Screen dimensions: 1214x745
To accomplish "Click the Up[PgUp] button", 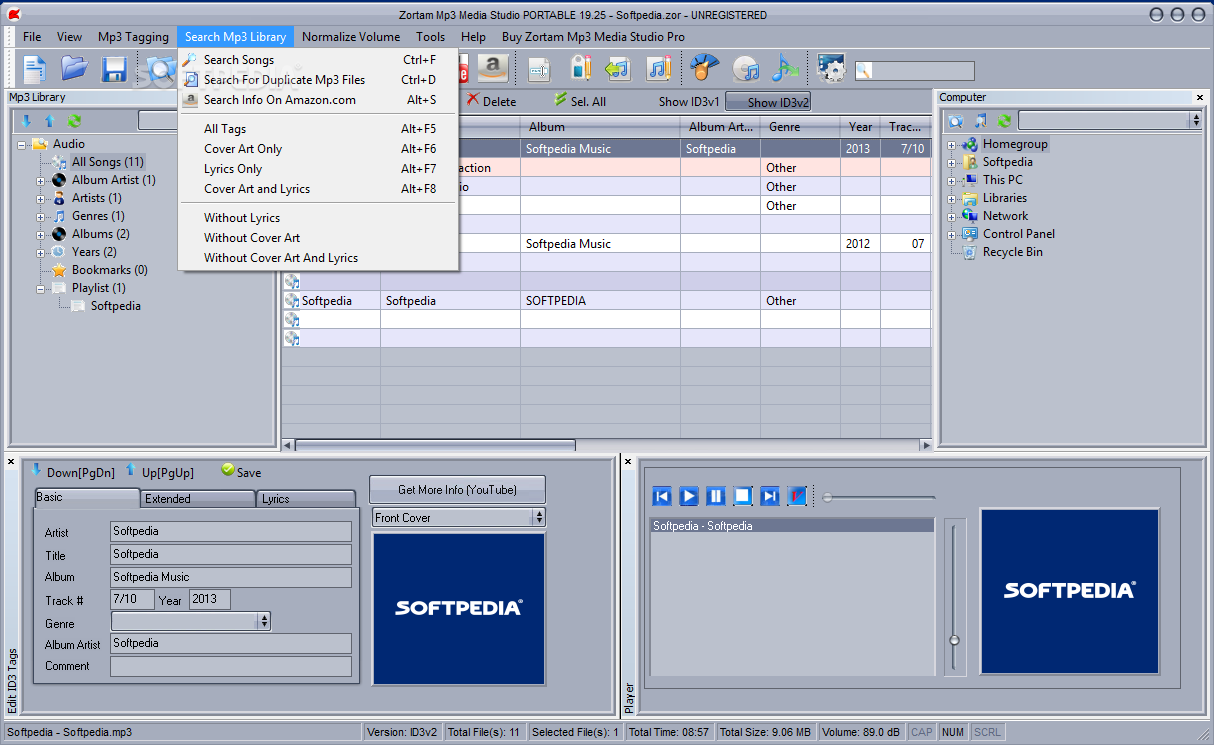I will pos(159,472).
